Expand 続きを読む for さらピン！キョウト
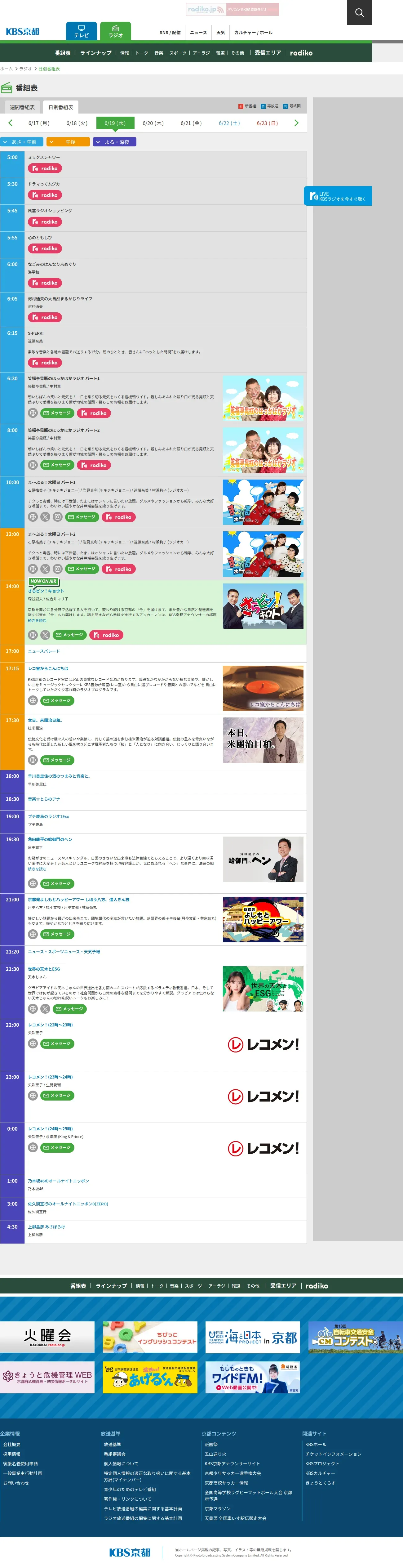The height and width of the screenshot is (1568, 403). pyautogui.click(x=37, y=621)
